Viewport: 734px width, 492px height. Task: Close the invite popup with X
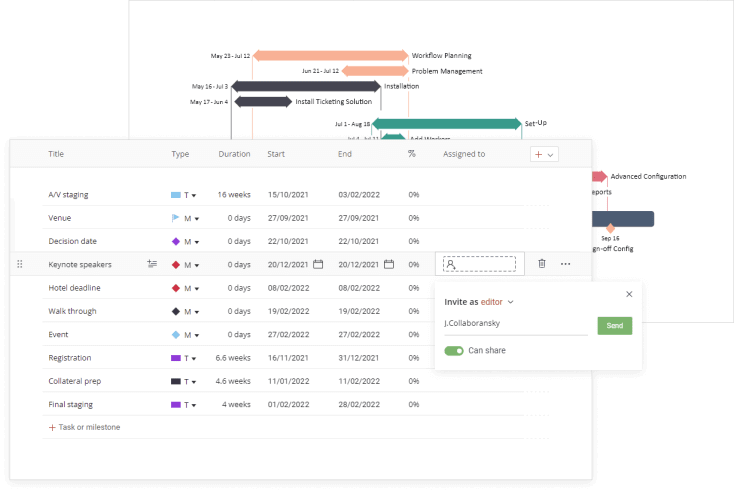629,294
